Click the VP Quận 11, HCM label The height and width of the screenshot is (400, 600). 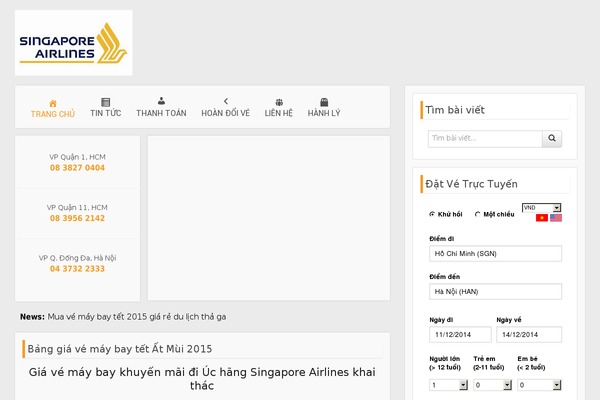[77, 207]
